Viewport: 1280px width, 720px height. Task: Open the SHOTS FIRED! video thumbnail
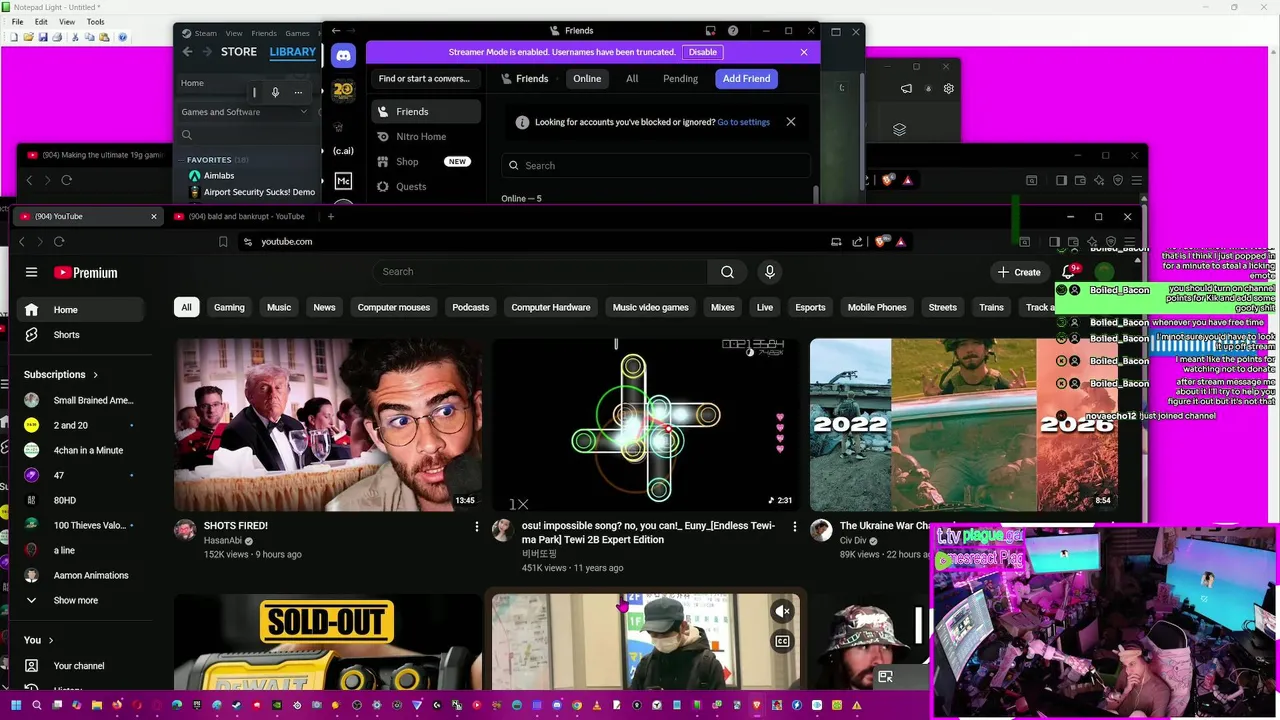328,425
